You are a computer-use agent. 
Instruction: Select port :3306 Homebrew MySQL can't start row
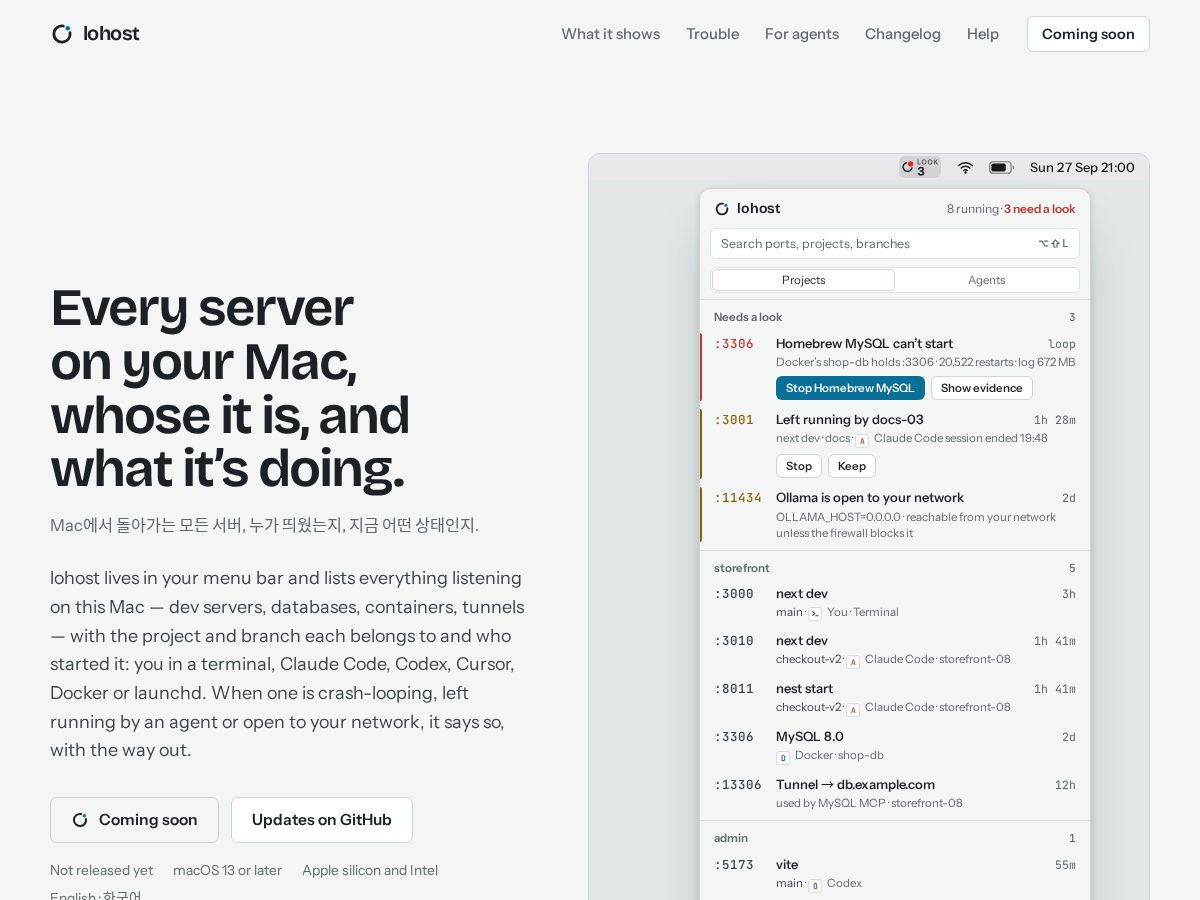point(895,367)
